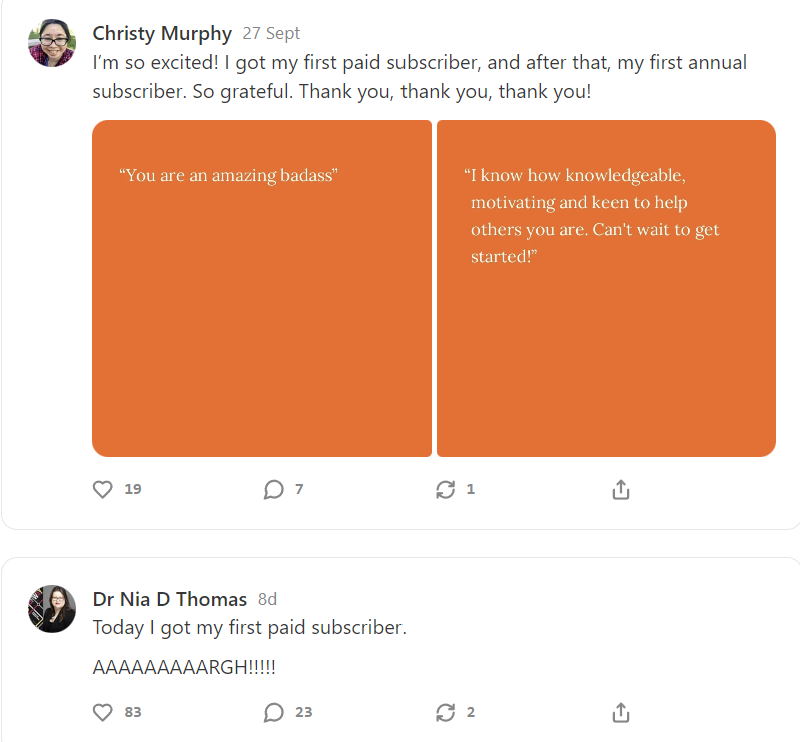Open the 'knowledgeable, motivating' testimonial image
The width and height of the screenshot is (800, 742).
(x=606, y=288)
